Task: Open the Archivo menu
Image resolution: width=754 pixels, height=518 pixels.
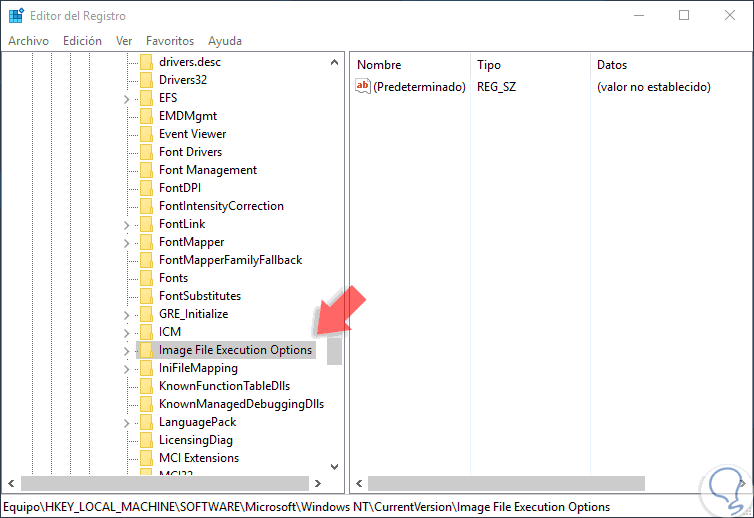Action: pyautogui.click(x=28, y=41)
